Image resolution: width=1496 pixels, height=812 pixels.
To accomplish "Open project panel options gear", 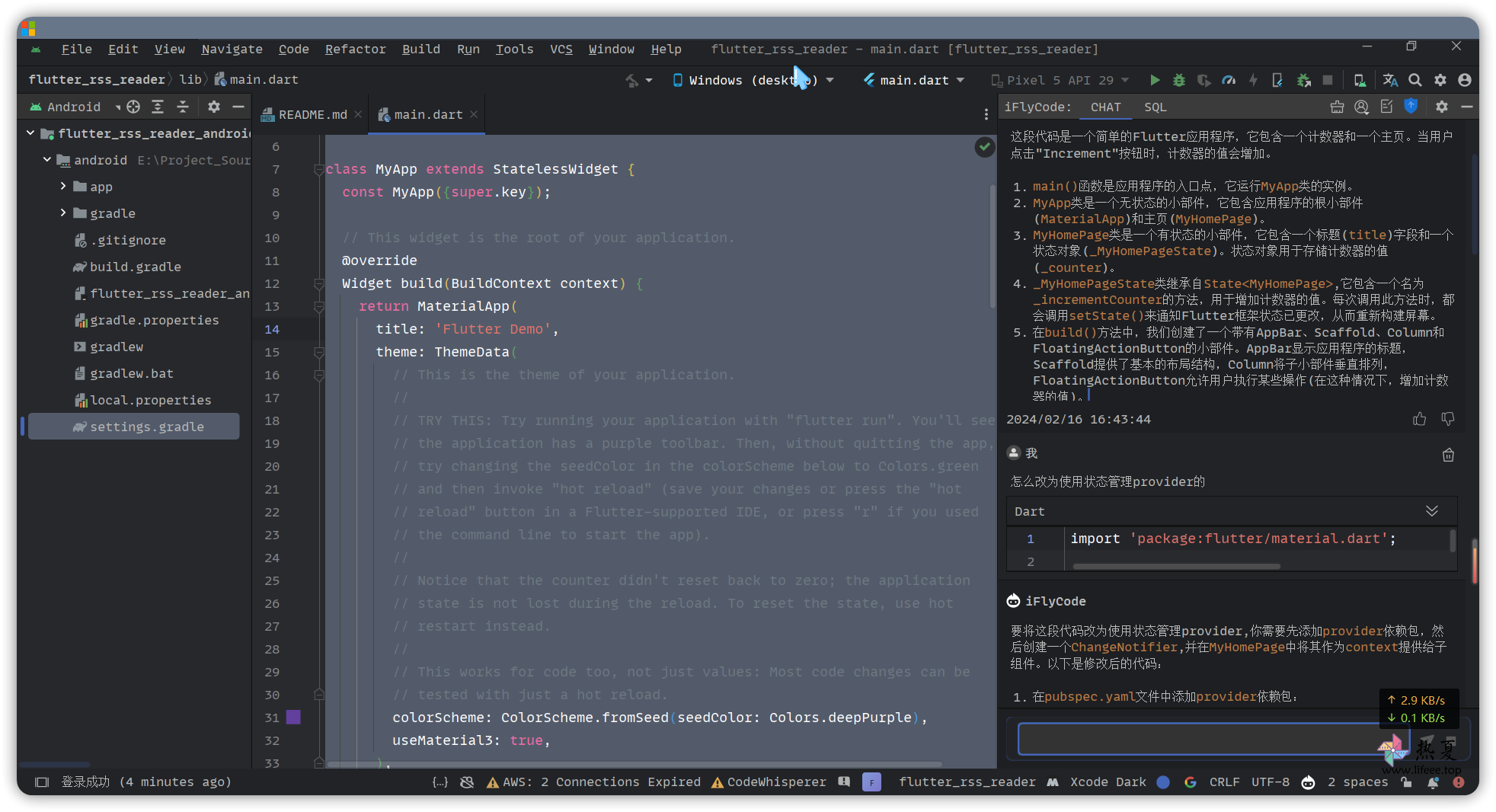I will pos(214,107).
